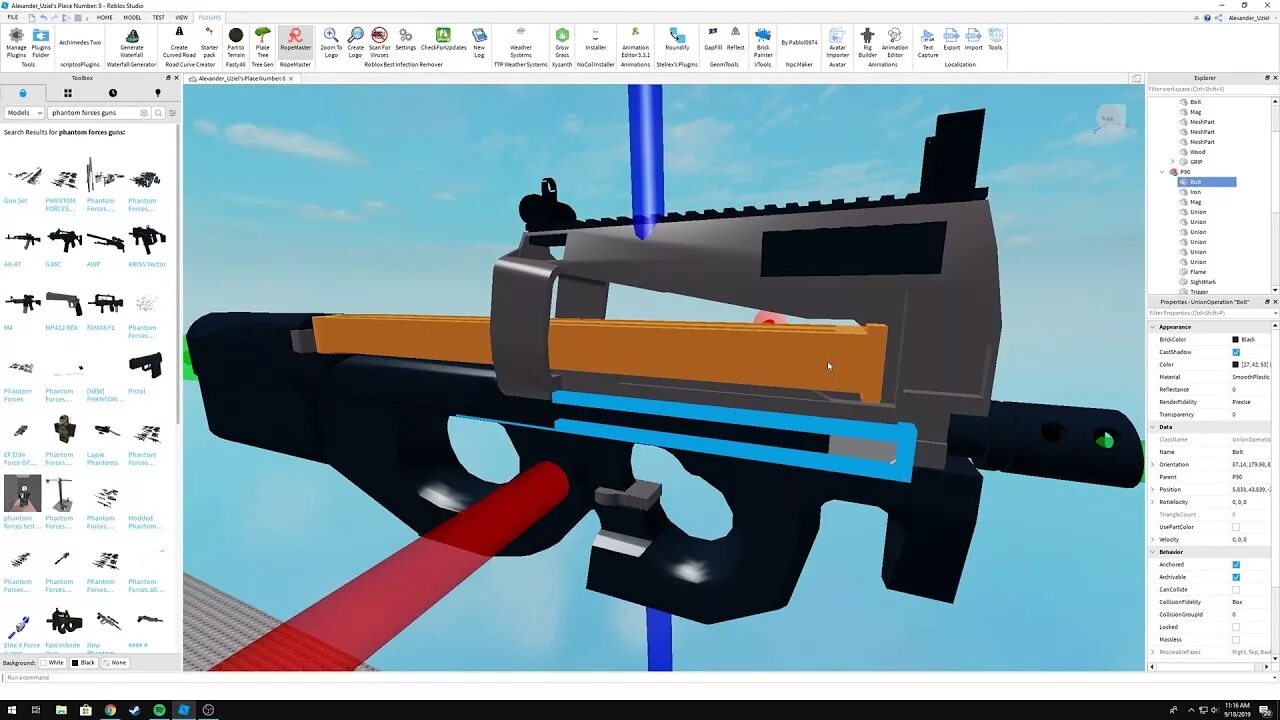The height and width of the screenshot is (720, 1280).
Task: Open FAMAS F1 model in Toolbox
Action: [104, 308]
